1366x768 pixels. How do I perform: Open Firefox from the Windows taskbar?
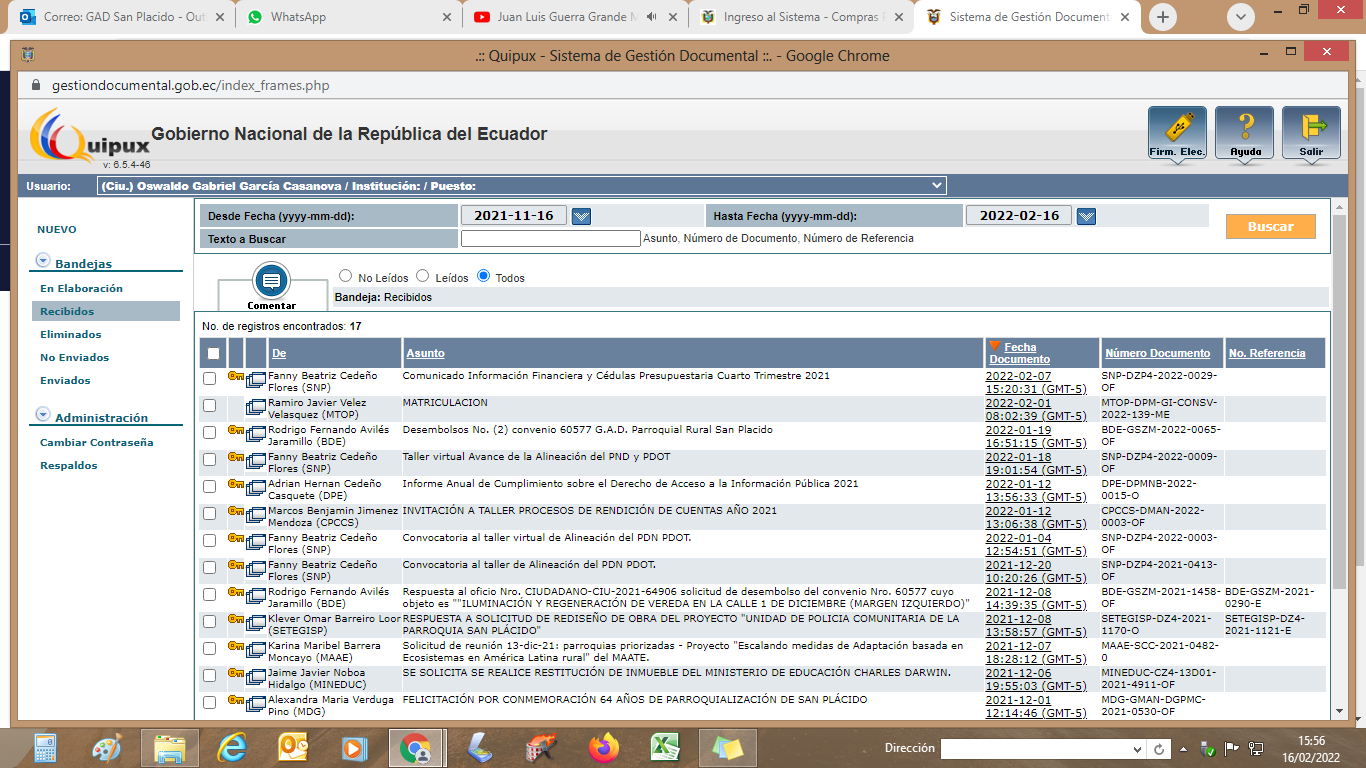603,747
